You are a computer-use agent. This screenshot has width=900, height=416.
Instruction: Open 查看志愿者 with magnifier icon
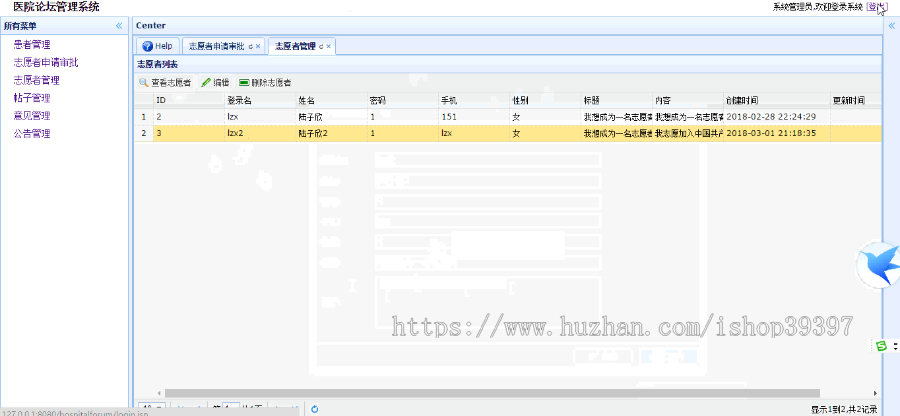pos(165,83)
